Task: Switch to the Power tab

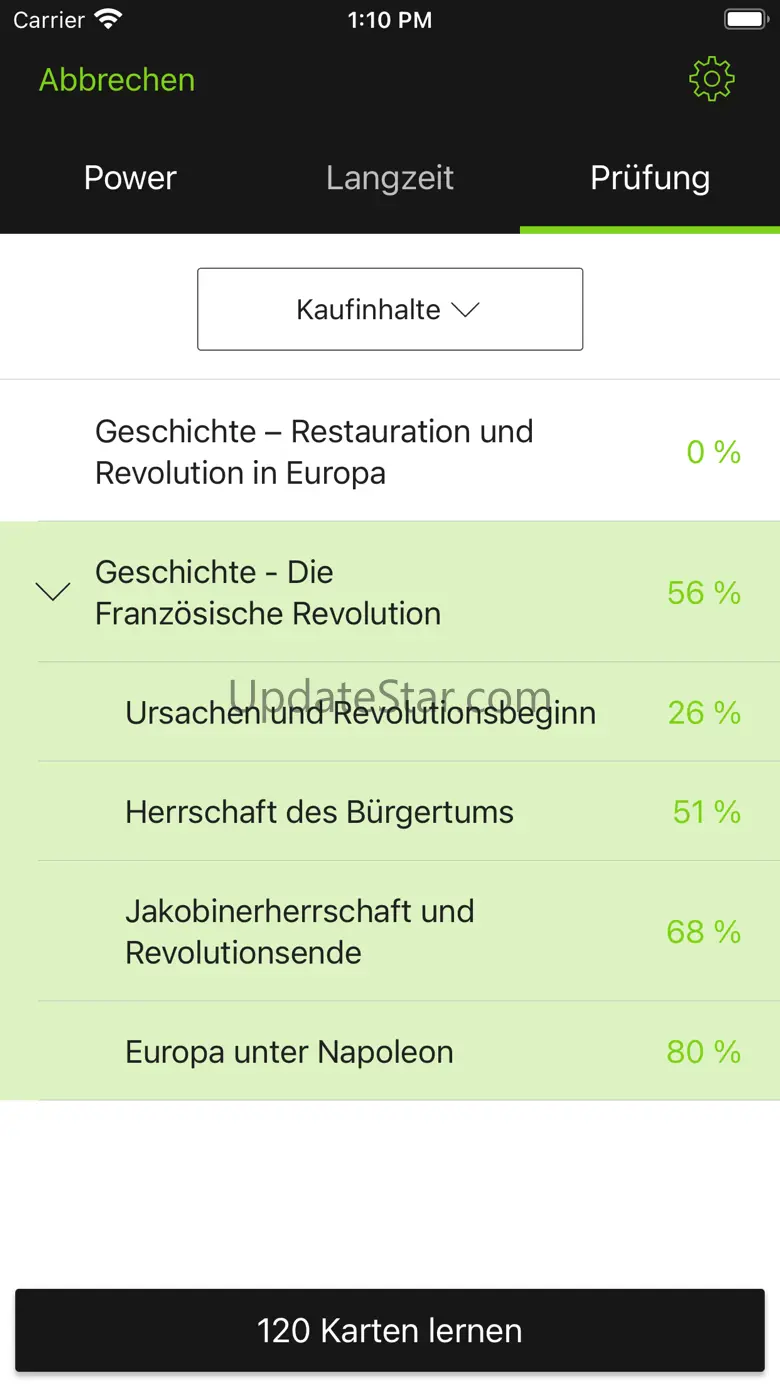Action: click(x=130, y=178)
